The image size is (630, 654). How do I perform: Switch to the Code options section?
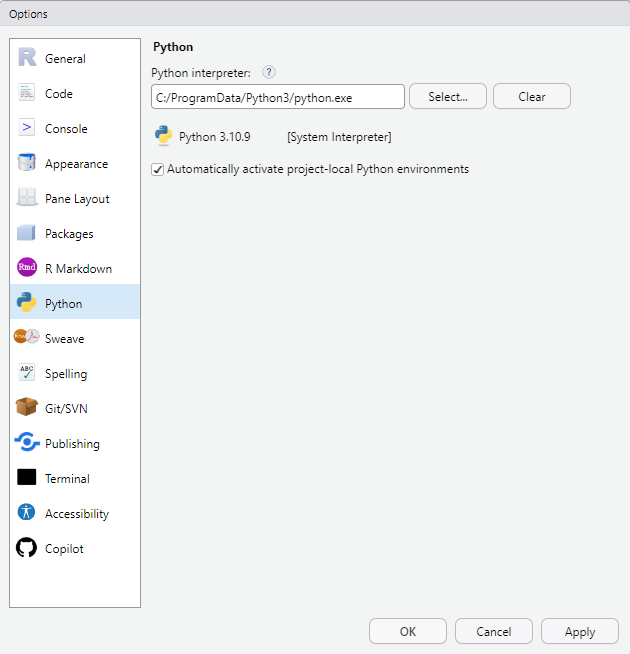click(x=75, y=93)
